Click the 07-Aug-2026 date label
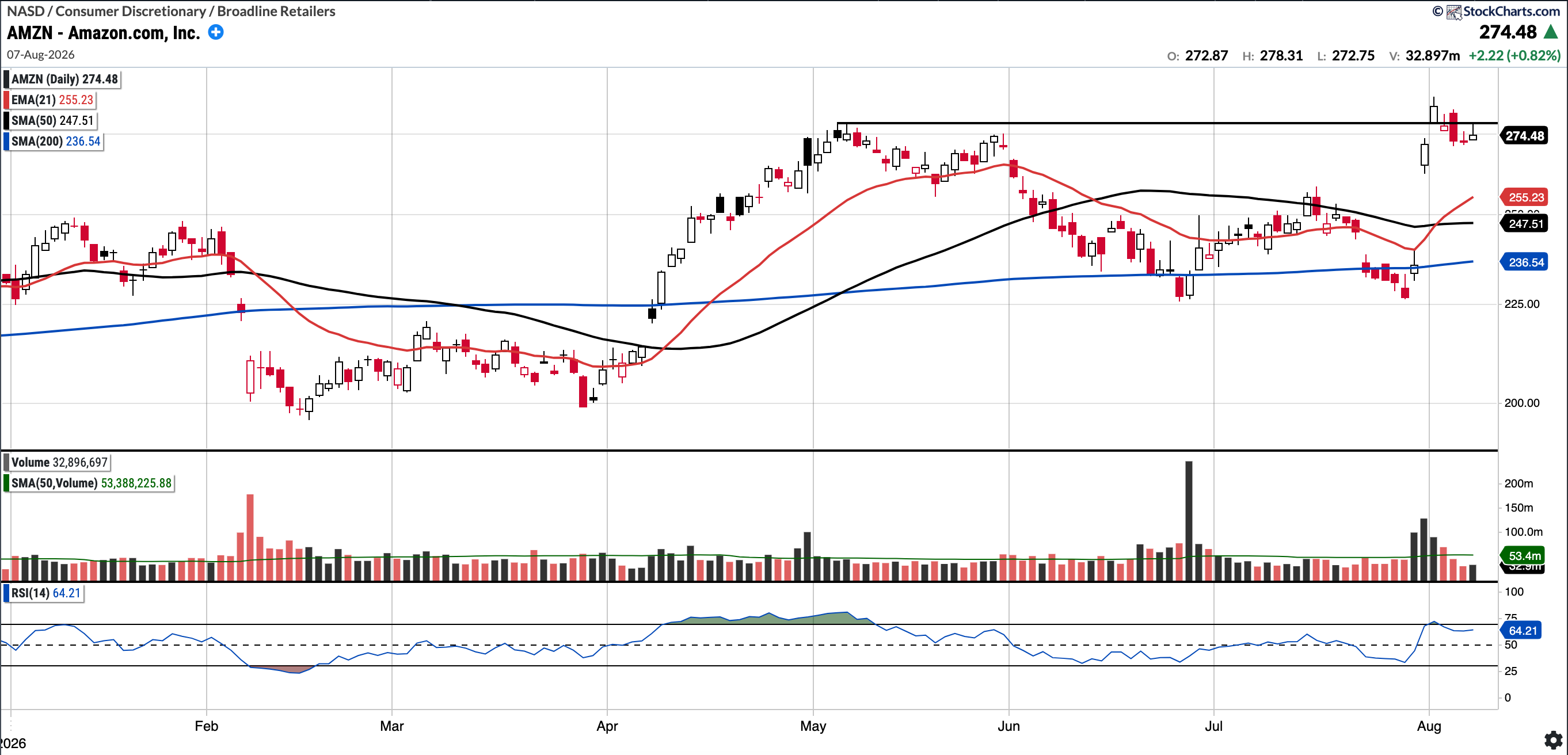This screenshot has height=755, width=1568. pos(41,54)
